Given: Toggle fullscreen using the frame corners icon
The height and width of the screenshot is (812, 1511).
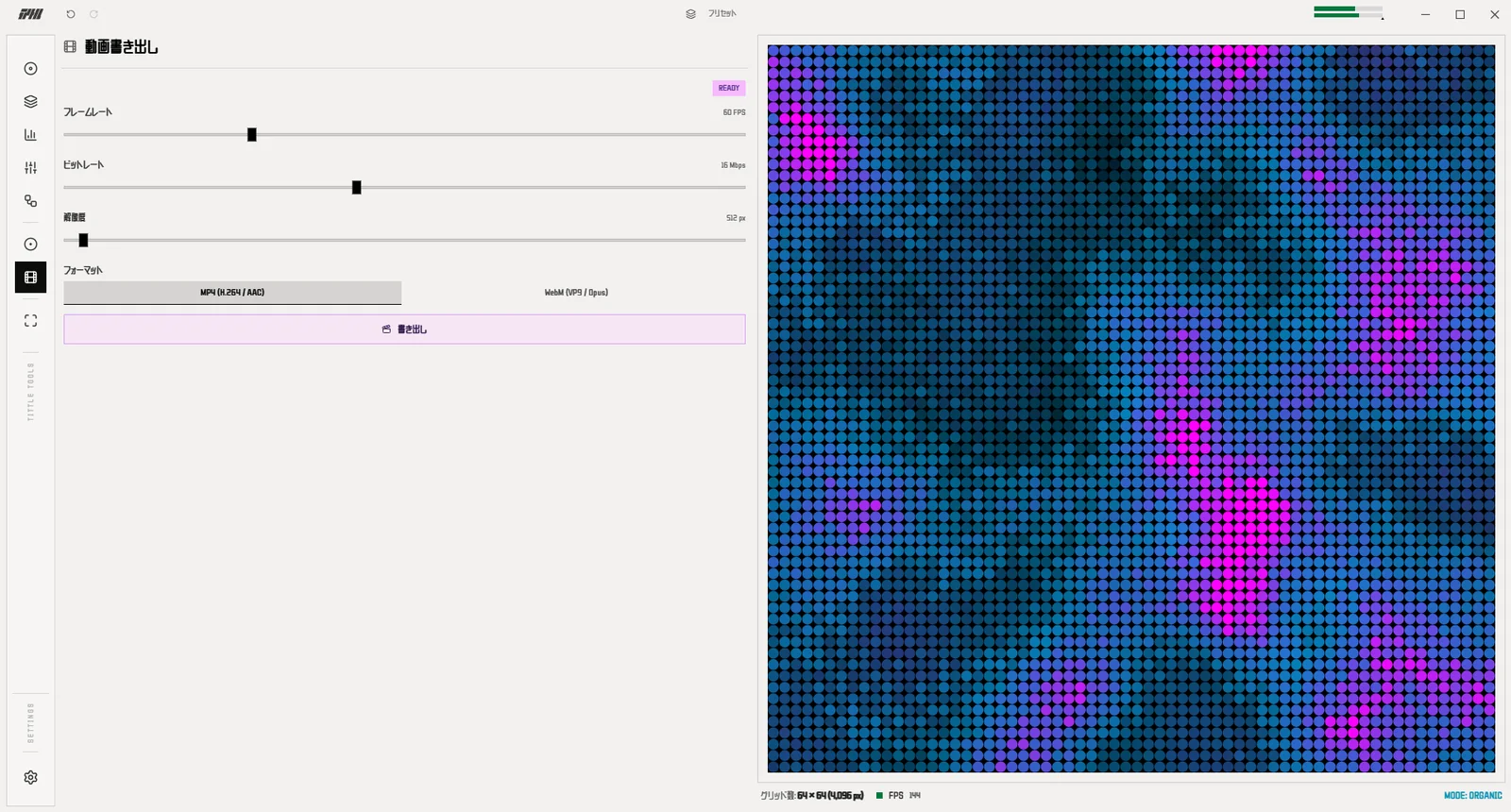Looking at the screenshot, I should (31, 321).
